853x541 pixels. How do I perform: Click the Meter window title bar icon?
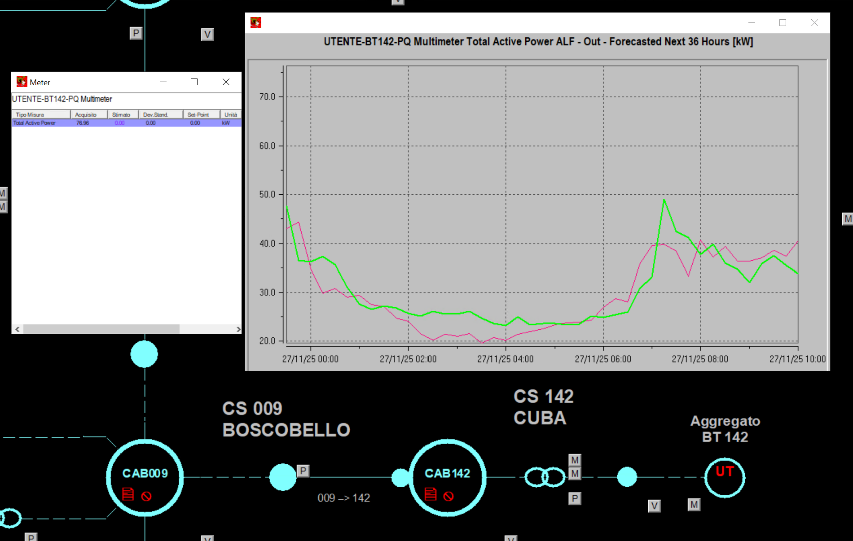pyautogui.click(x=21, y=82)
